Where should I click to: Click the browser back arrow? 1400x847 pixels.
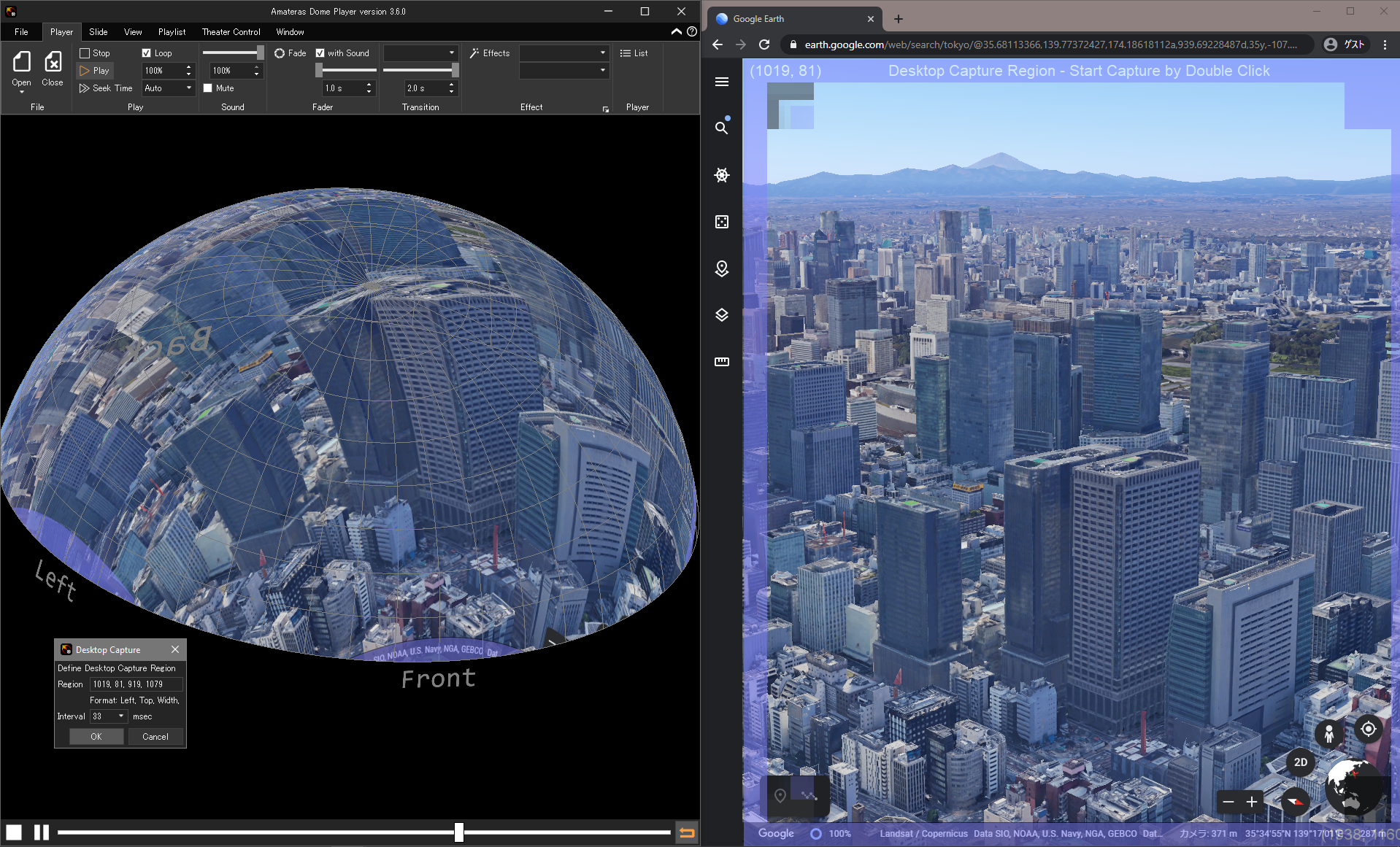[718, 45]
